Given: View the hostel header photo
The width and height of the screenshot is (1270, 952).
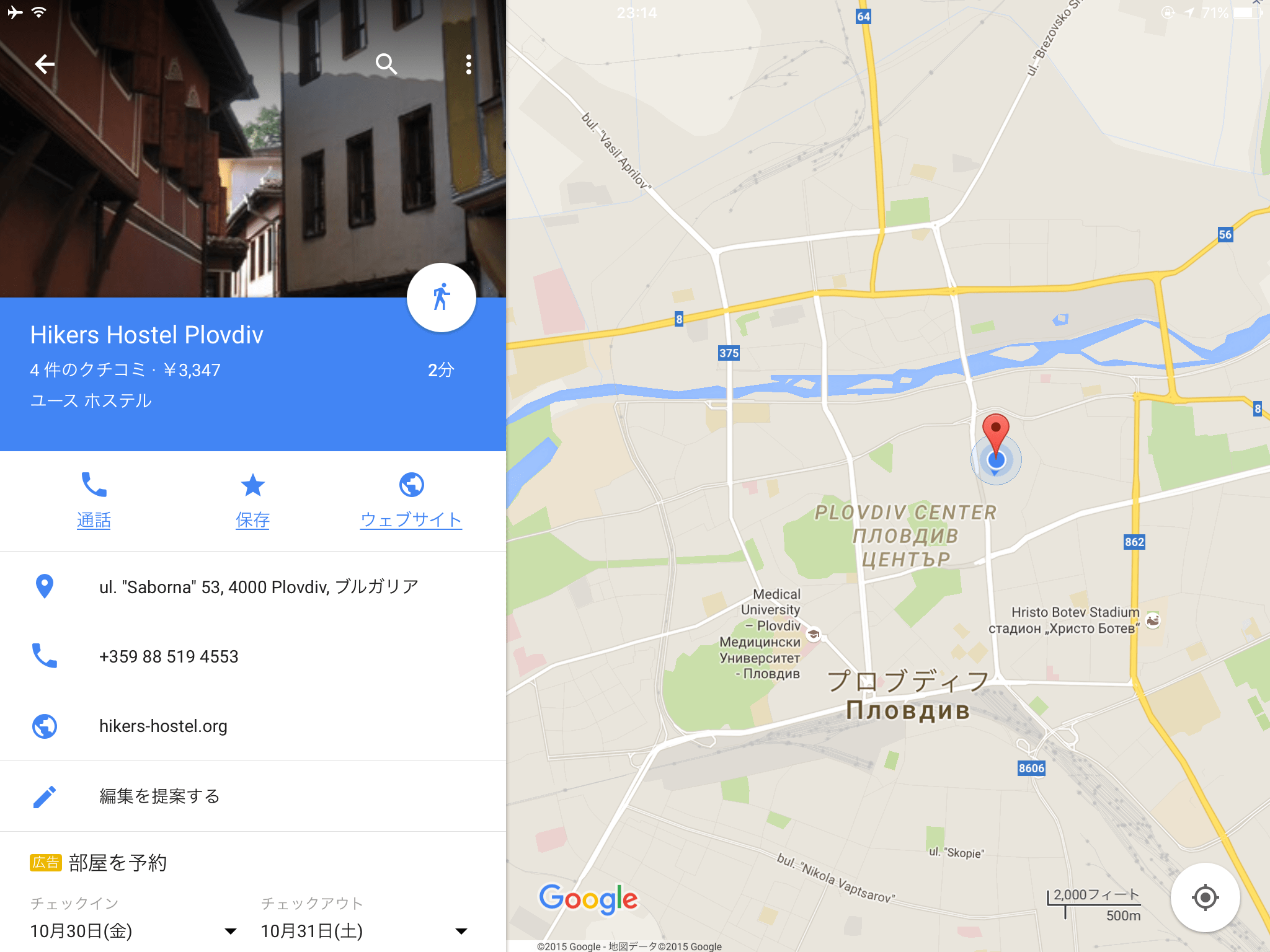Looking at the screenshot, I should (253, 149).
